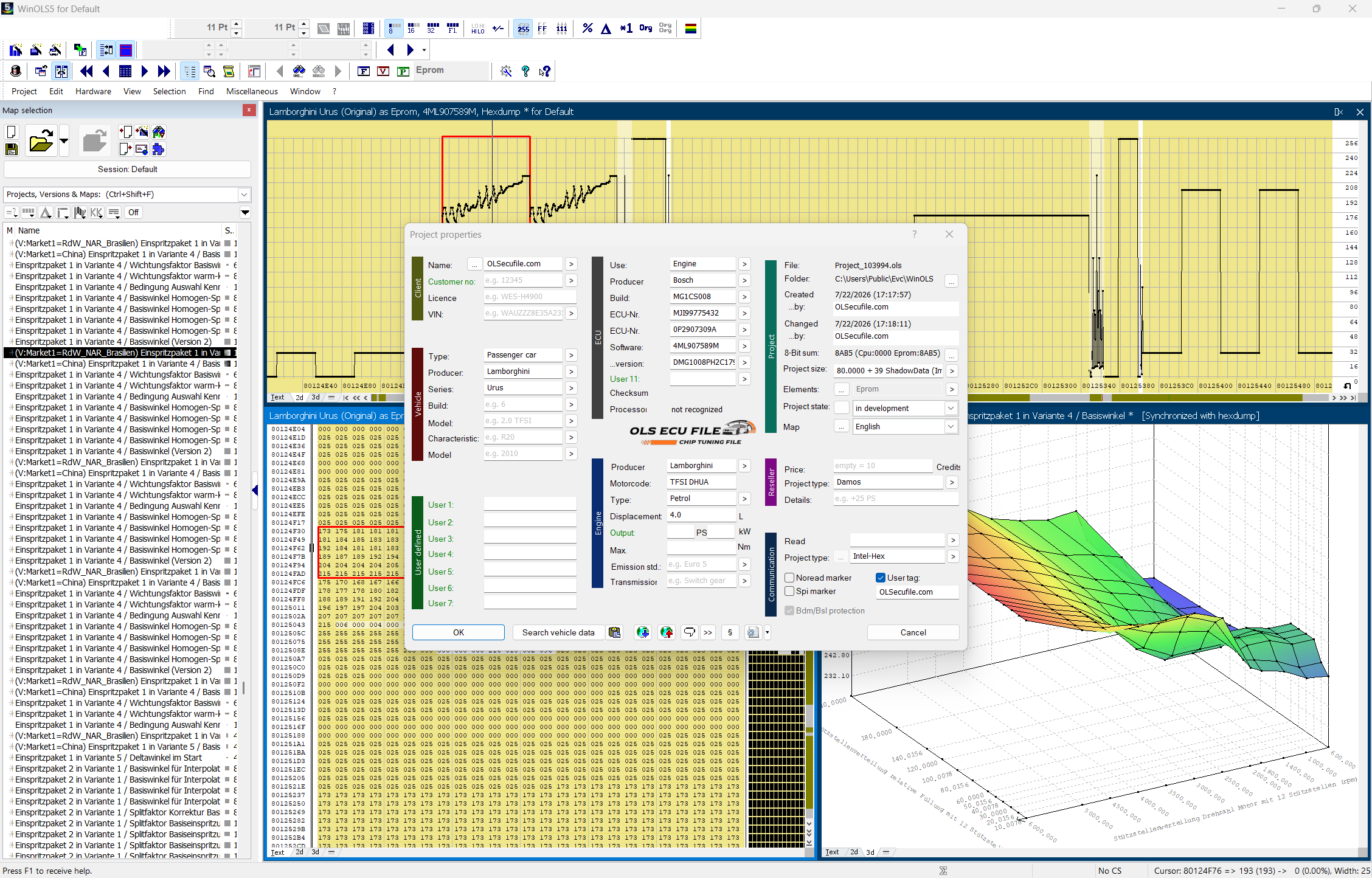This screenshot has height=878, width=1372.
Task: Click the >> button in the dialog
Action: [708, 632]
